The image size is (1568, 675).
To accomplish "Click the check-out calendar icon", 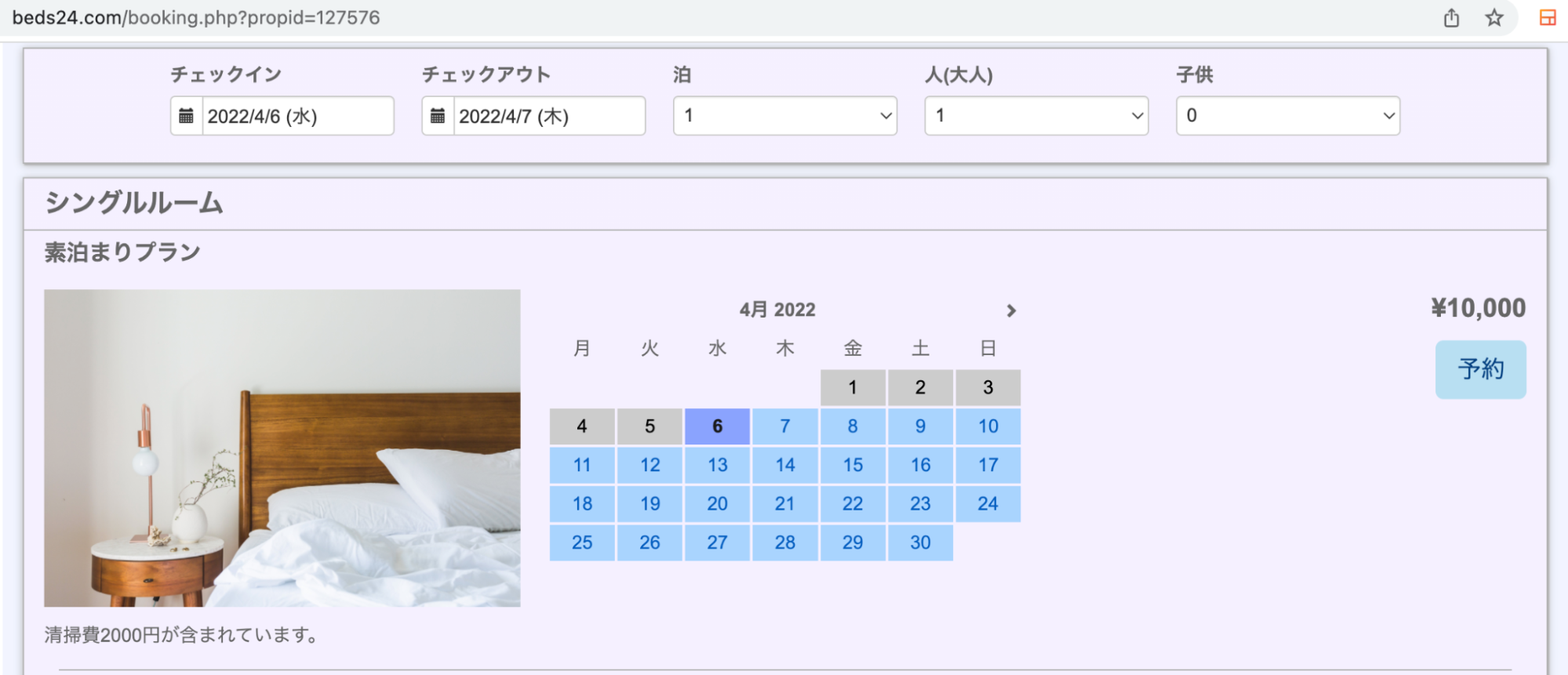I will click(438, 116).
